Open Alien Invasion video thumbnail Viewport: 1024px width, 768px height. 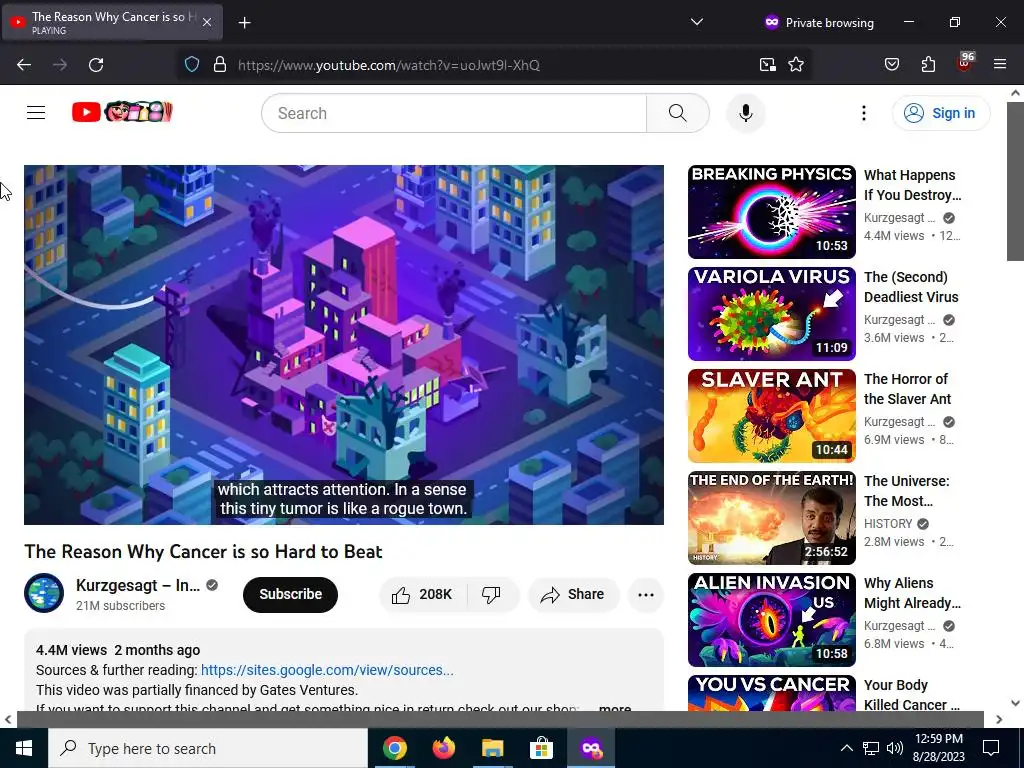(771, 619)
